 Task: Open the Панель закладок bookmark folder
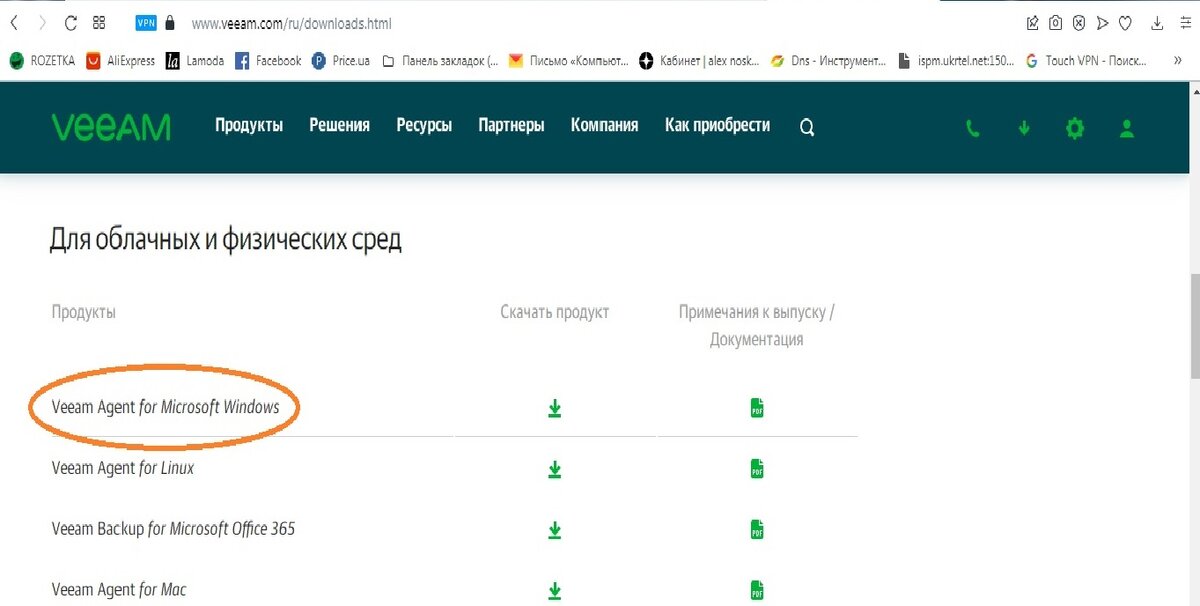pos(440,61)
